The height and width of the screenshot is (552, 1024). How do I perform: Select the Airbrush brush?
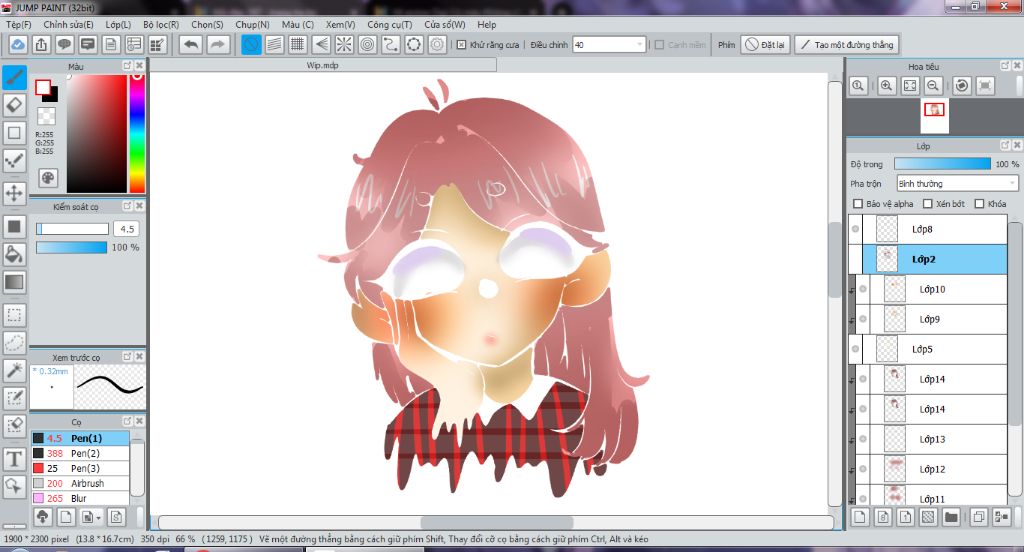point(80,483)
